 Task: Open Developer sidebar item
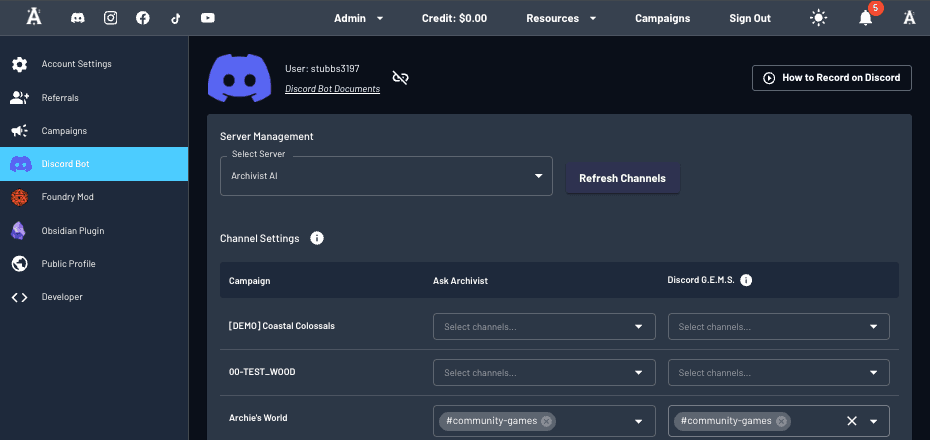coord(94,297)
